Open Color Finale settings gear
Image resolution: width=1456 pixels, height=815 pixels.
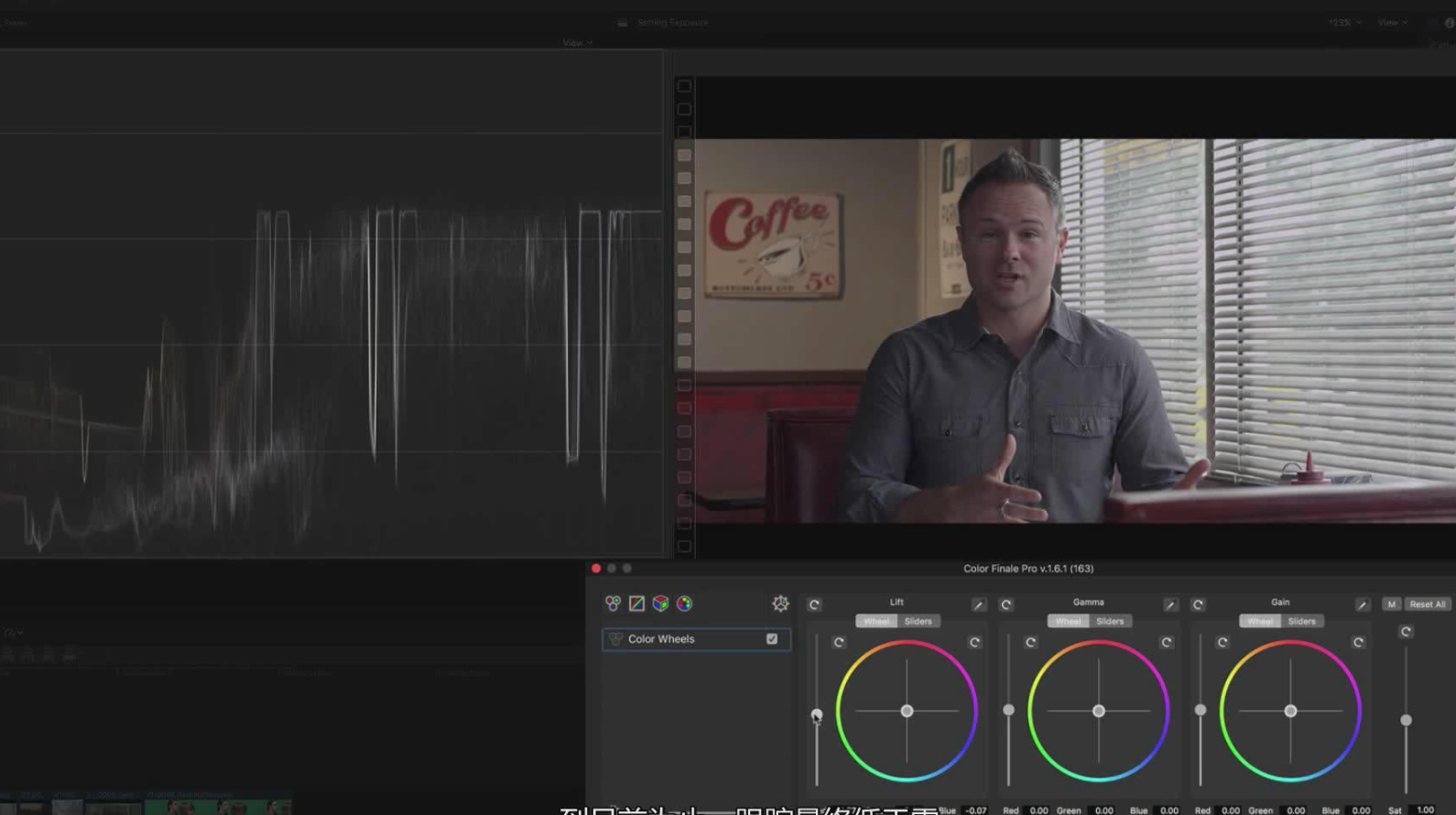click(780, 603)
